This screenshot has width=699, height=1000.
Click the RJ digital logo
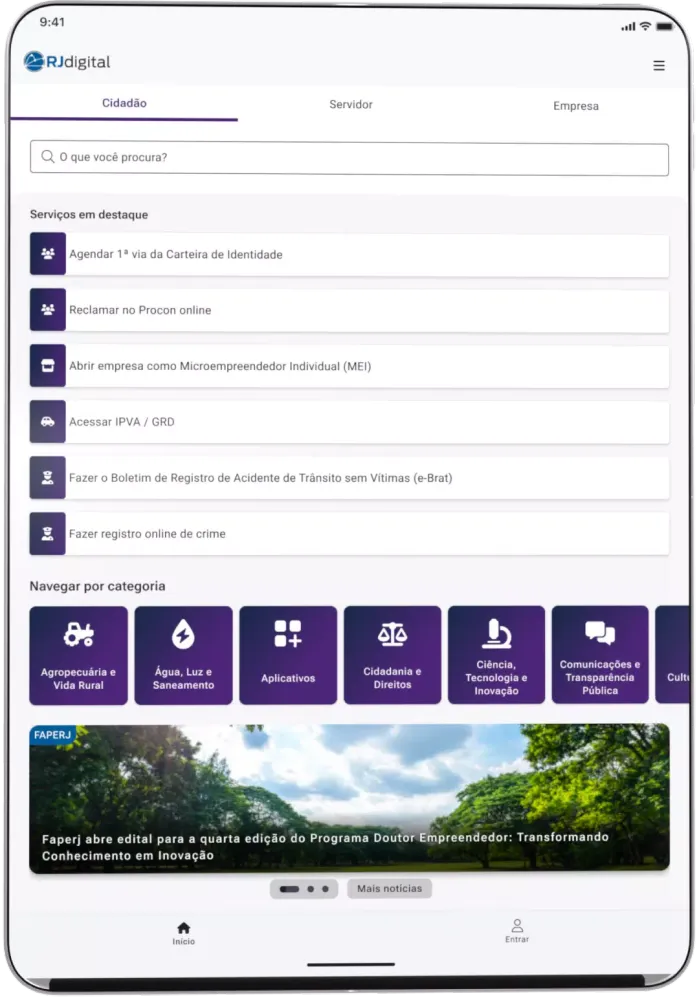pyautogui.click(x=68, y=62)
